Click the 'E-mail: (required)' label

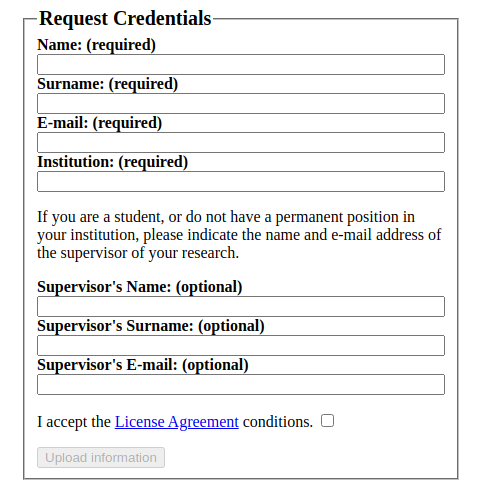[x=99, y=123]
